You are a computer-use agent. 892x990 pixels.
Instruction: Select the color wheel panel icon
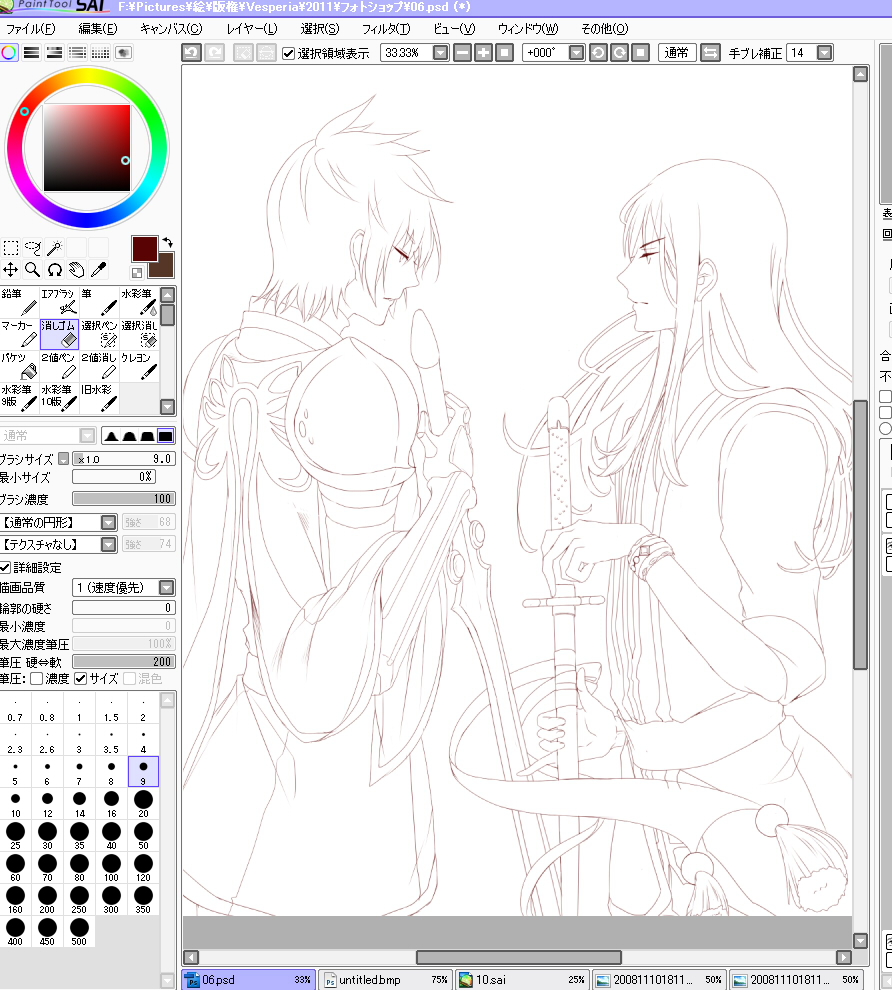[x=9, y=52]
